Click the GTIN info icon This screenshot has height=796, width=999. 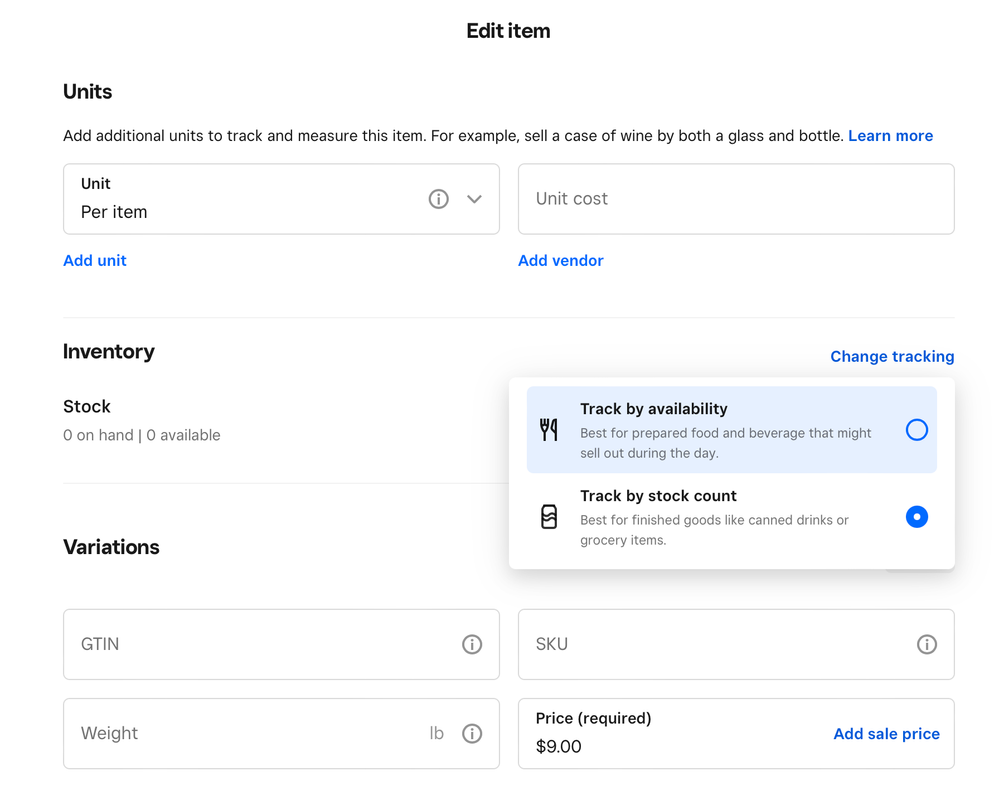coord(472,645)
